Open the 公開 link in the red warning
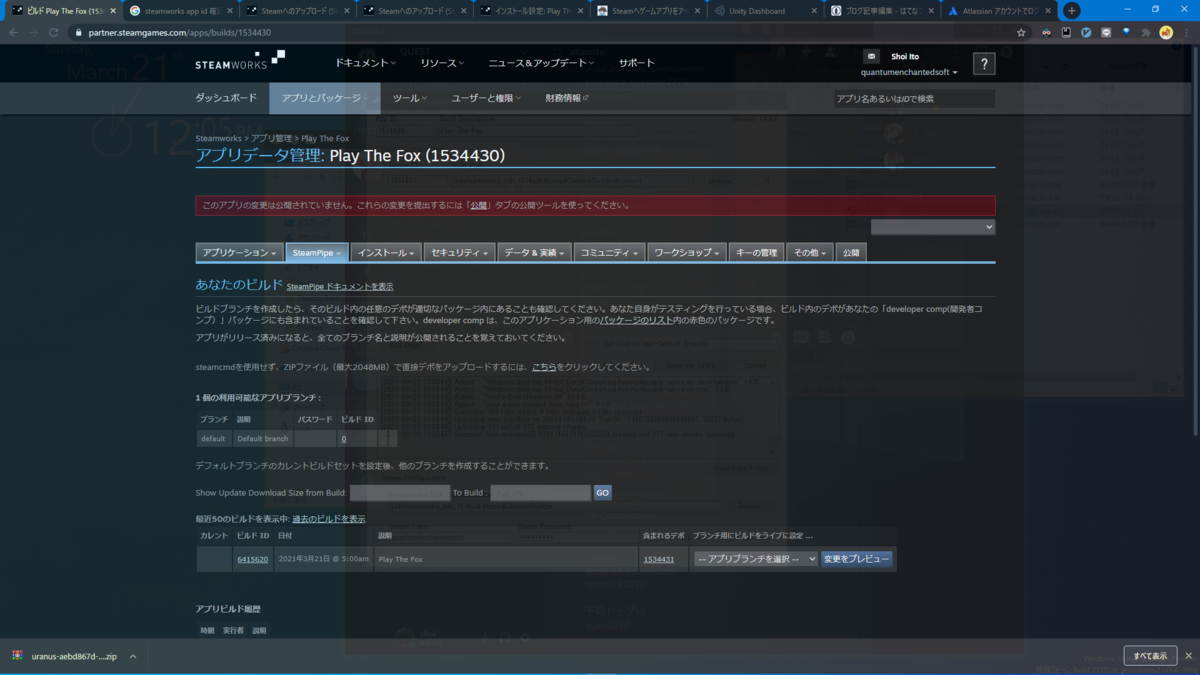 click(x=479, y=205)
